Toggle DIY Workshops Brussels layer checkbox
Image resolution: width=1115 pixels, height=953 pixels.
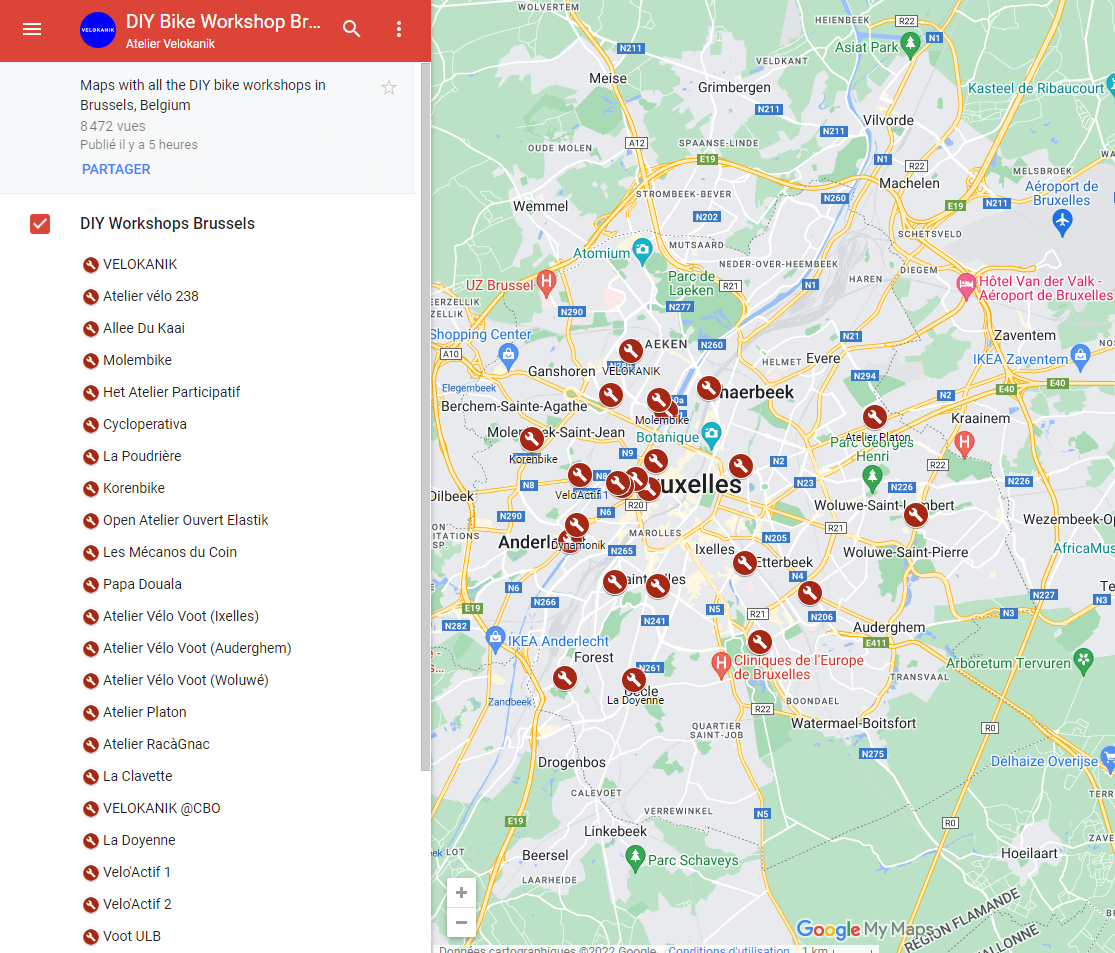point(40,224)
